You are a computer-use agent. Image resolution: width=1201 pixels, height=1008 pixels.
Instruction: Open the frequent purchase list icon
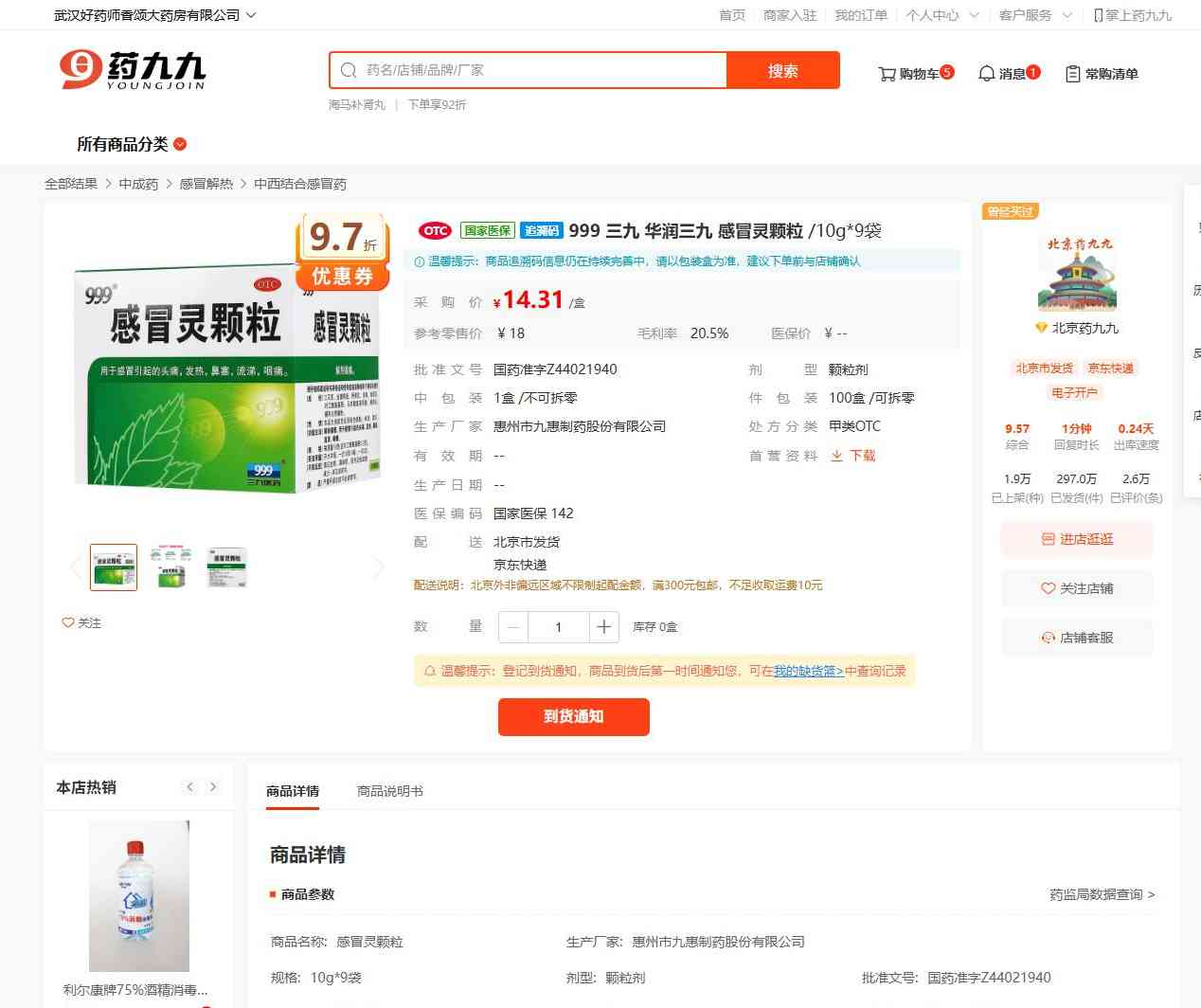[1072, 74]
